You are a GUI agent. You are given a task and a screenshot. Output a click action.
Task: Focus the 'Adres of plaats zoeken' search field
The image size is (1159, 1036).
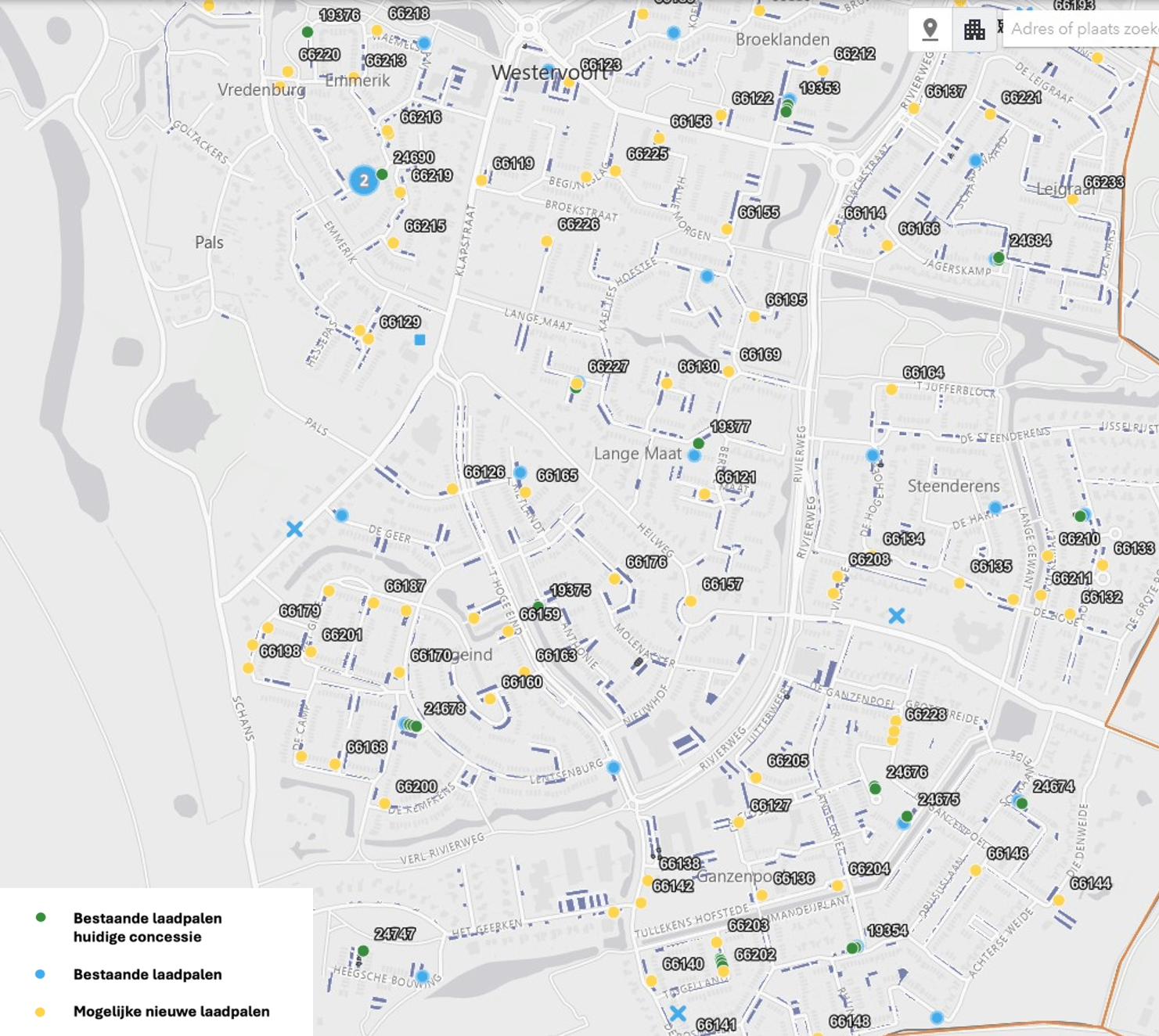(x=1084, y=29)
